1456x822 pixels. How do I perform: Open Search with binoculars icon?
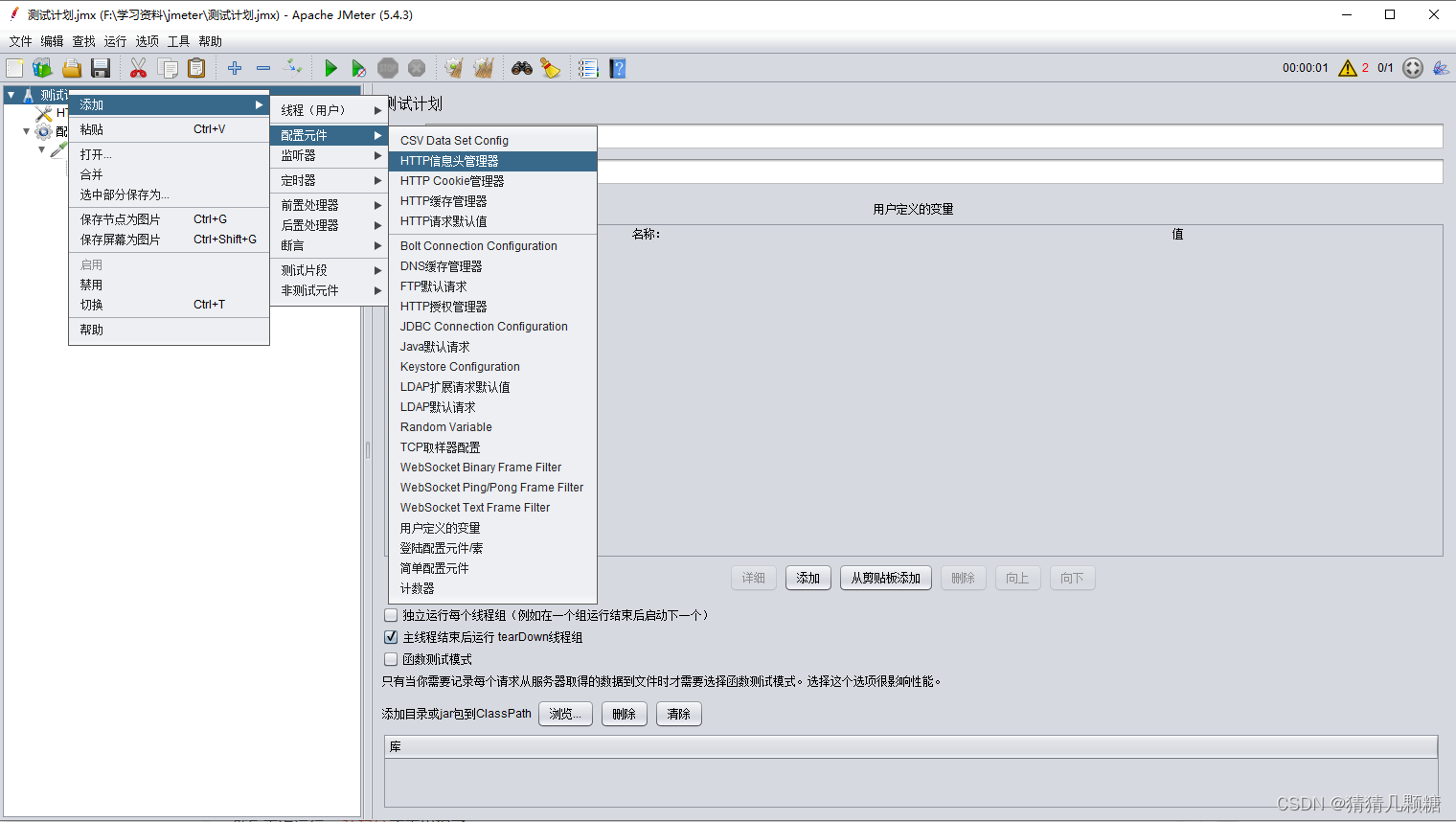(x=522, y=68)
